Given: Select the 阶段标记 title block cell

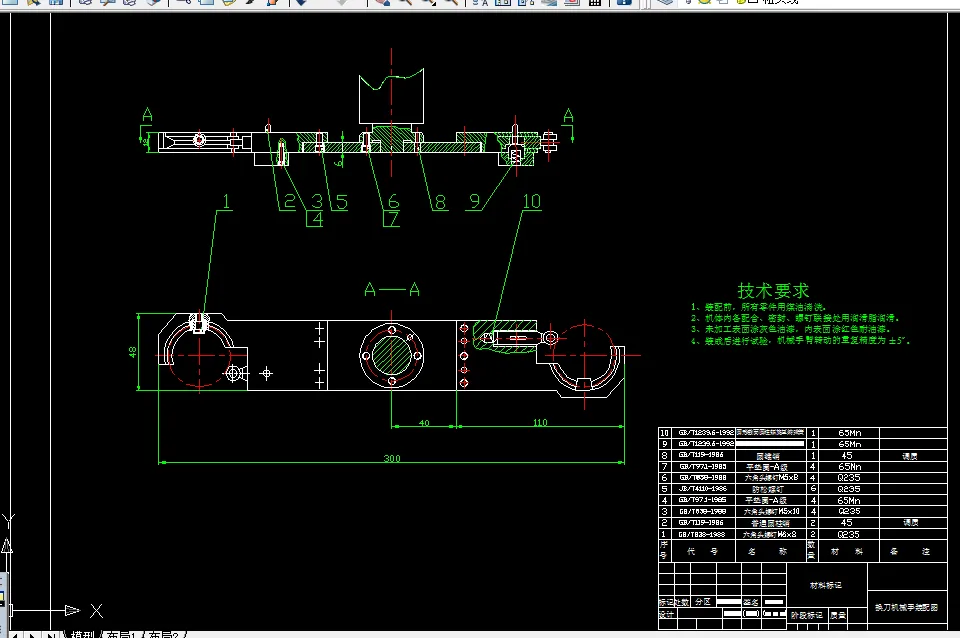Looking at the screenshot, I should point(807,615).
